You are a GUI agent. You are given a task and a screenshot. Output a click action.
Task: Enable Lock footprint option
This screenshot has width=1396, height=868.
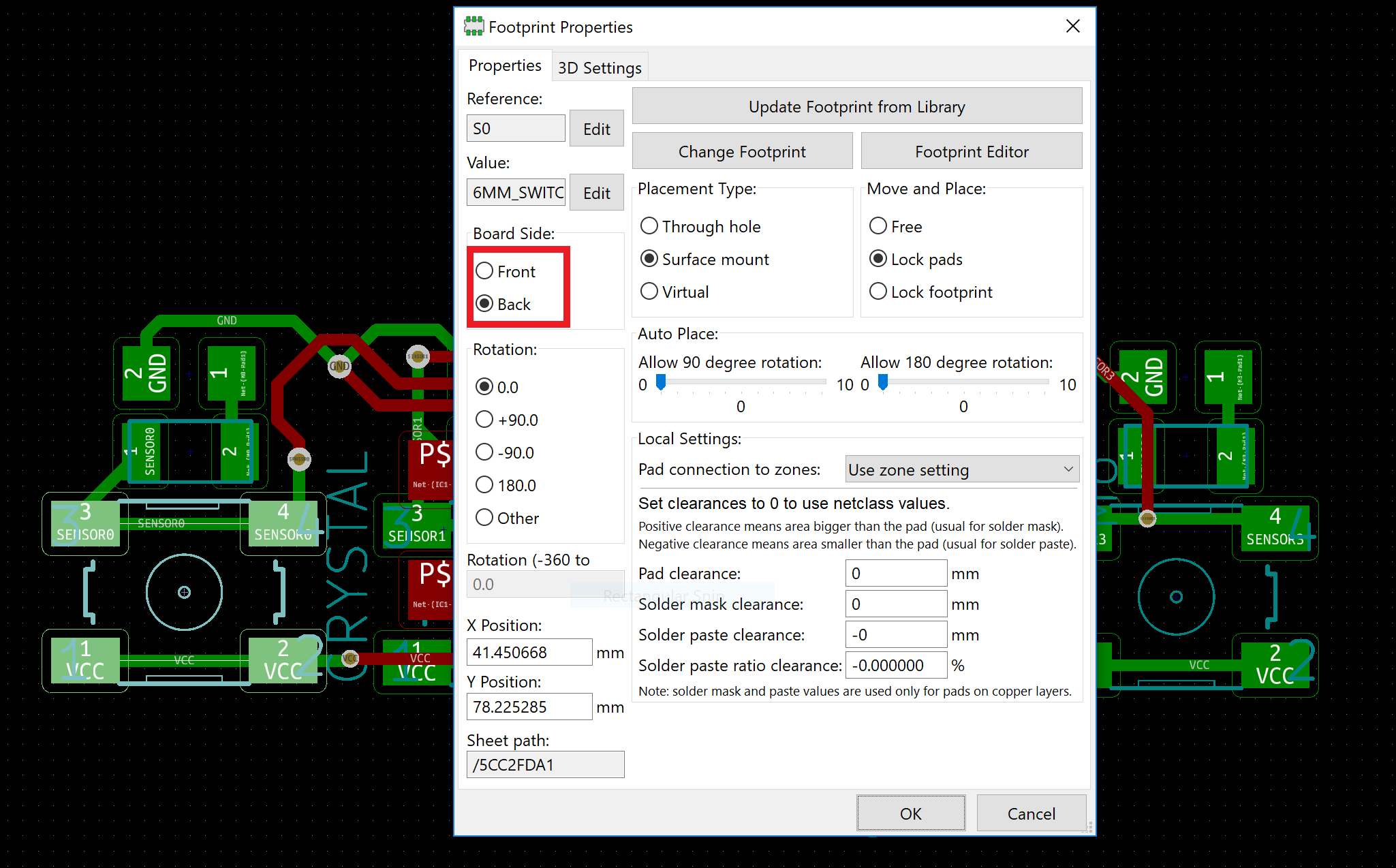coord(879,292)
